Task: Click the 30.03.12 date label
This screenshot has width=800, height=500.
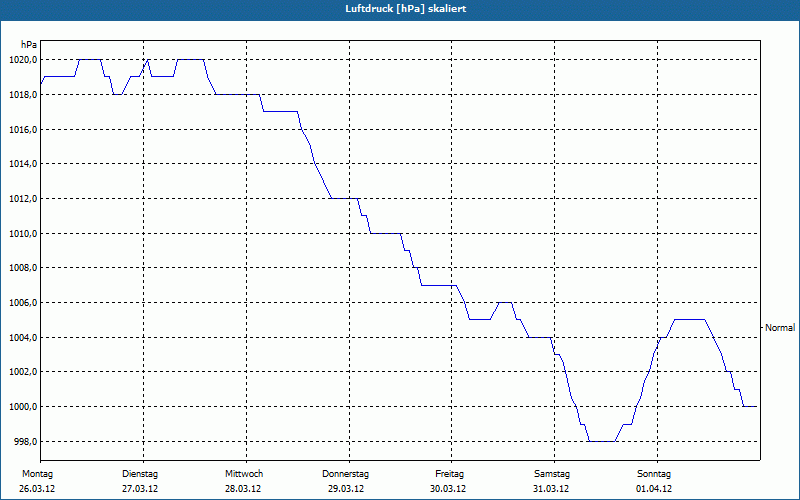Action: tap(448, 489)
